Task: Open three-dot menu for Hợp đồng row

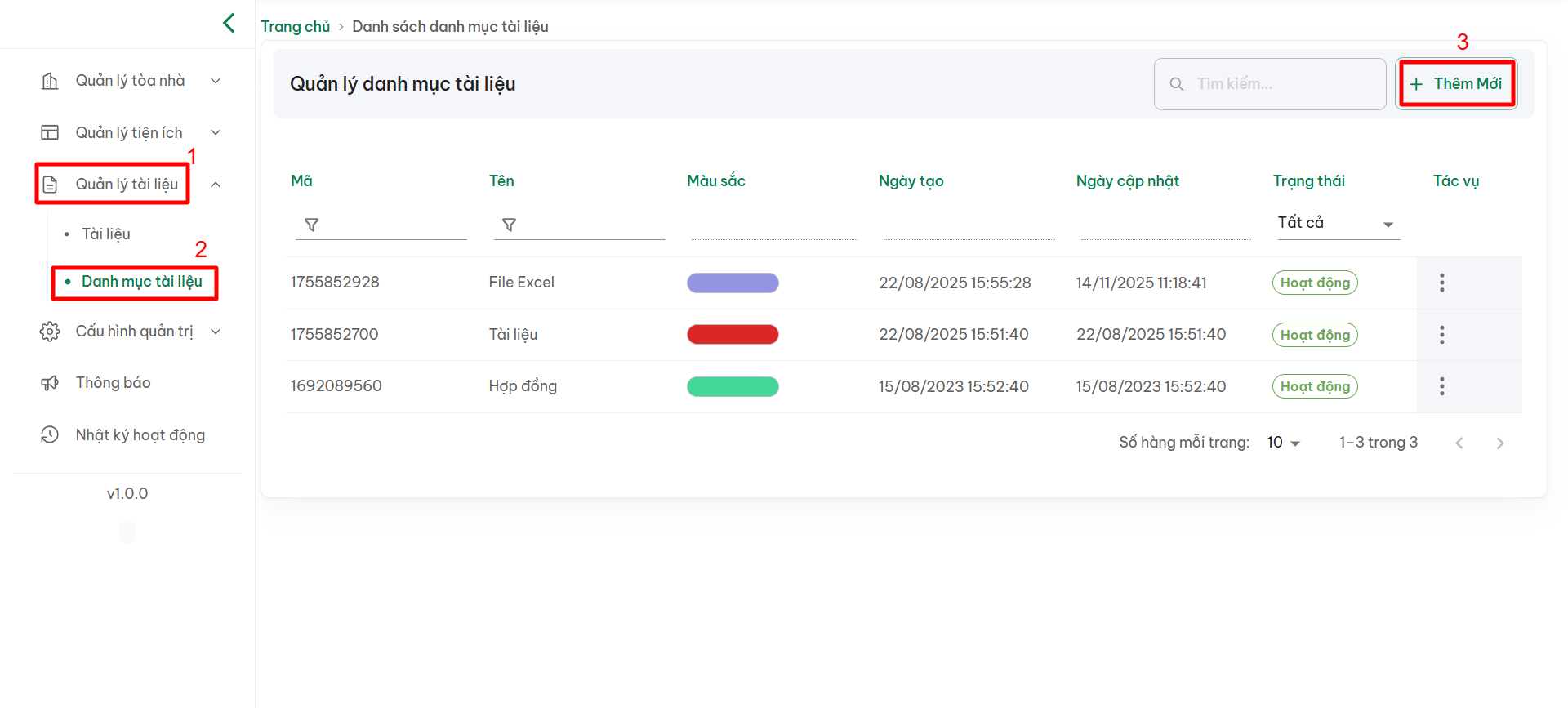Action: pyautogui.click(x=1441, y=386)
